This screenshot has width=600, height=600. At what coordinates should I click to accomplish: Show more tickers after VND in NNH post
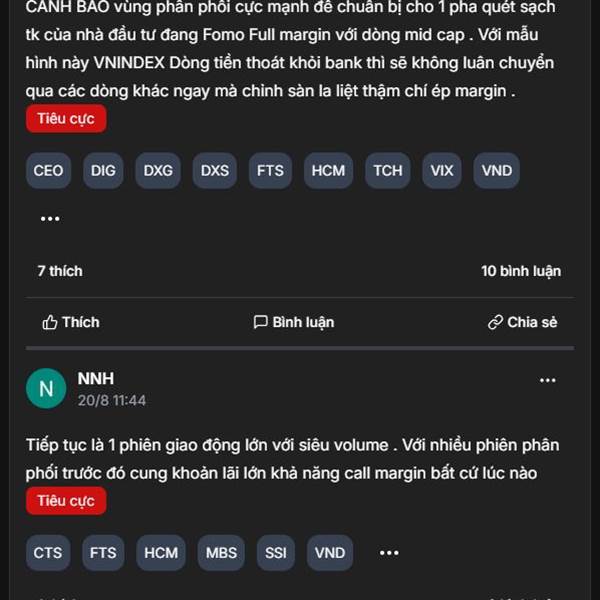pos(389,553)
